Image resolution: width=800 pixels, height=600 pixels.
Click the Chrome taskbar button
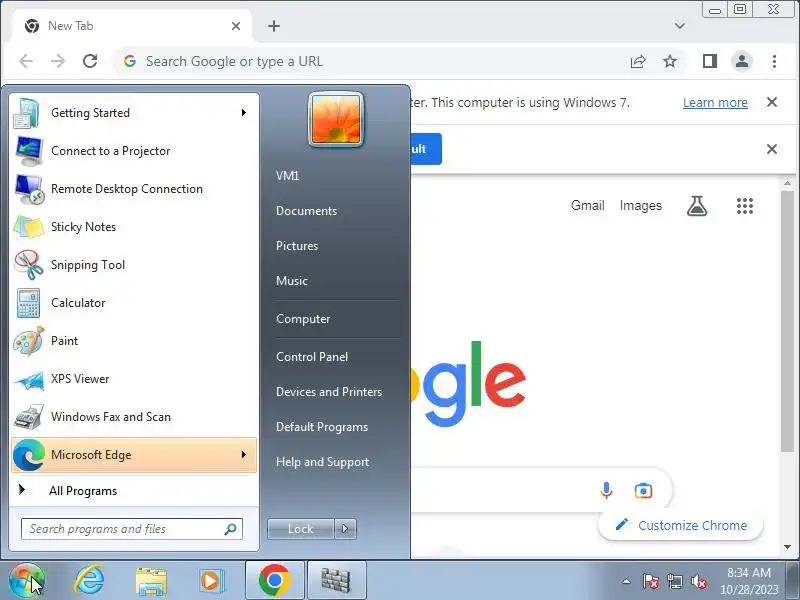coord(274,581)
